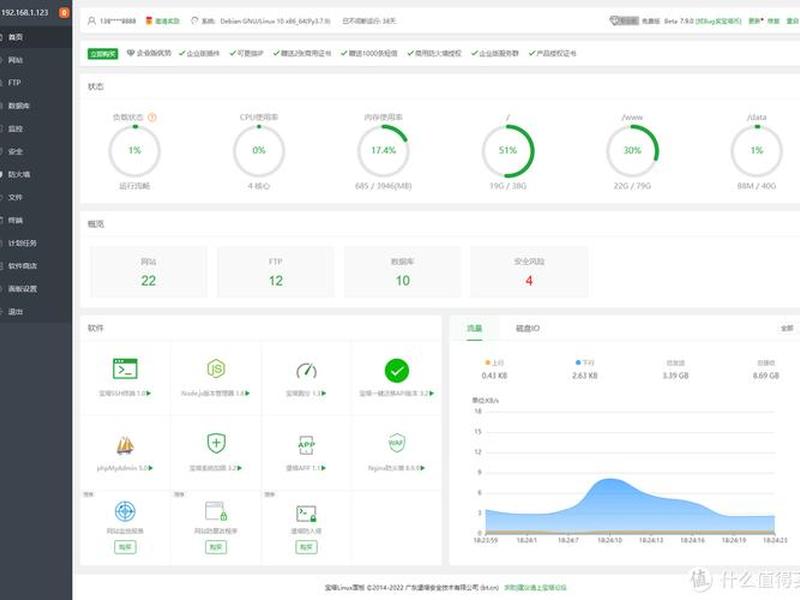Viewport: 800px width, 600px height.
Task: Open 终端 in the sidebar
Action: 36,220
